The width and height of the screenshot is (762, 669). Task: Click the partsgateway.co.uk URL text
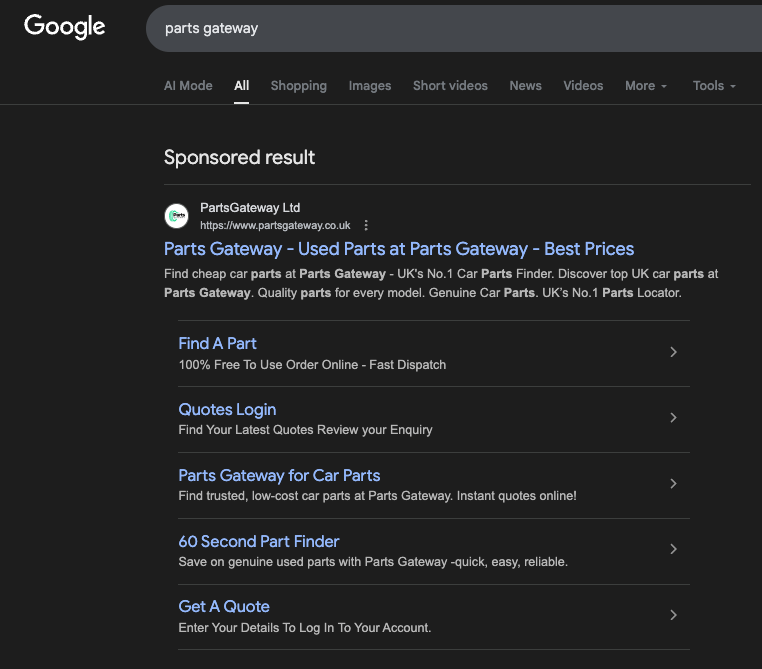coord(275,225)
